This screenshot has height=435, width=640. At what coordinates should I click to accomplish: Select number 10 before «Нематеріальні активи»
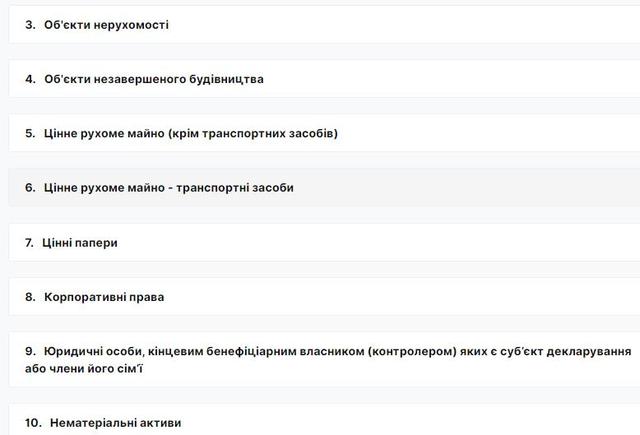point(33,423)
